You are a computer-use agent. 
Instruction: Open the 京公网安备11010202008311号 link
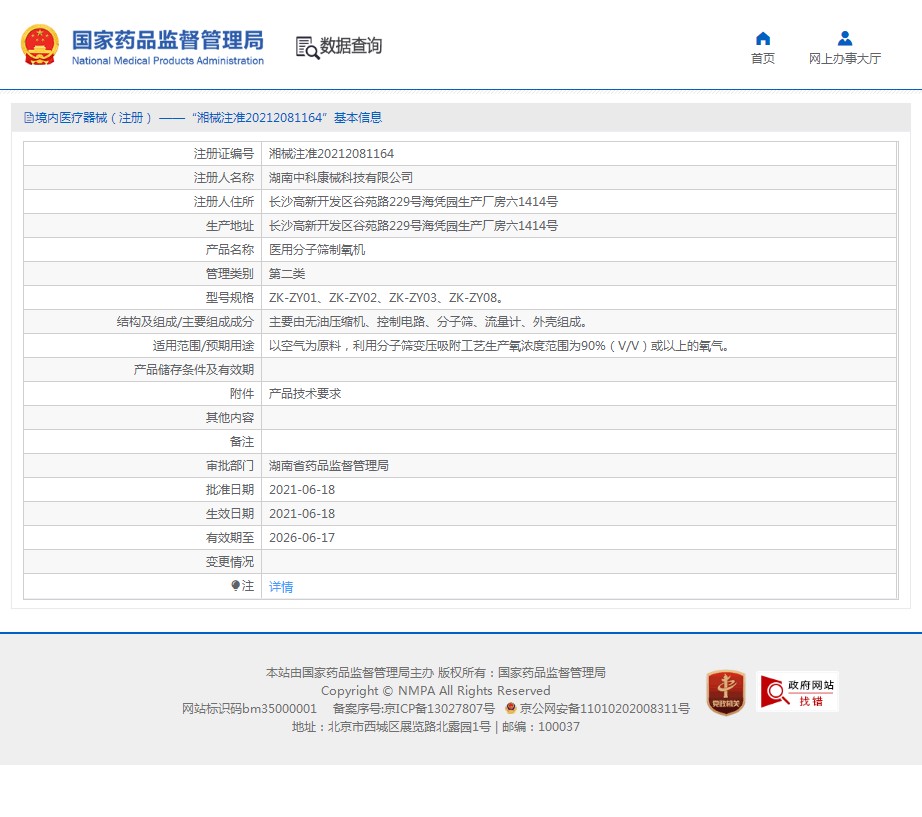click(604, 709)
